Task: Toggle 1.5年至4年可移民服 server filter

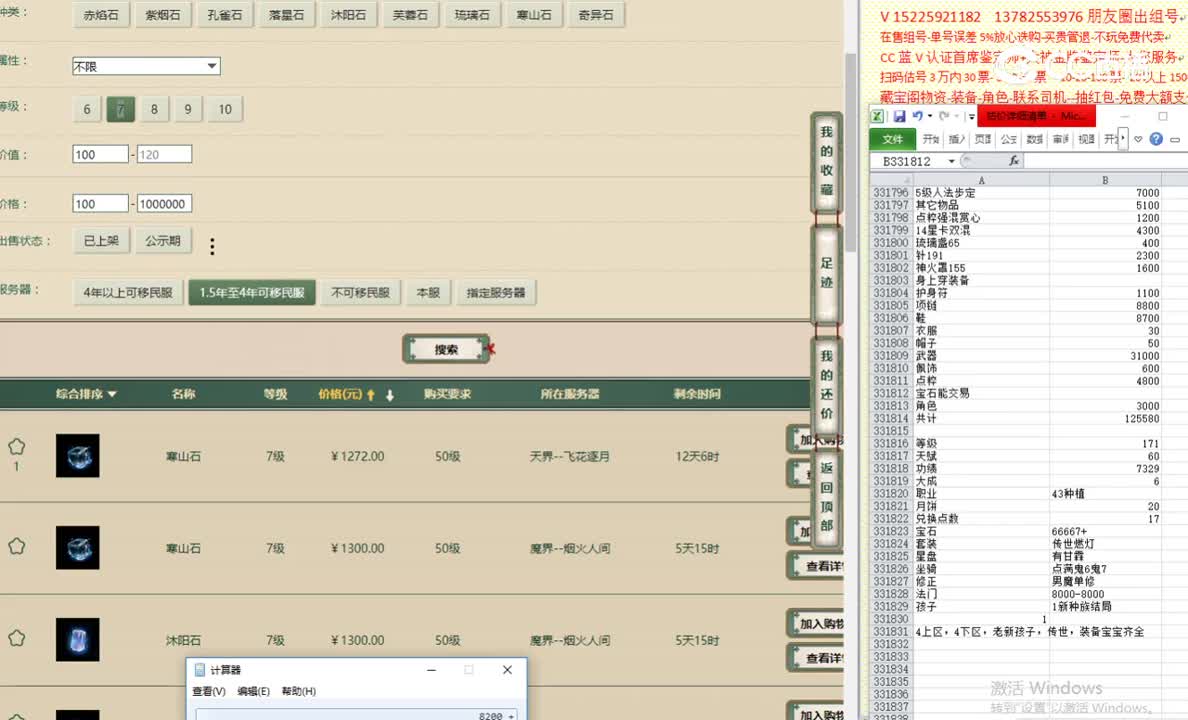Action: tap(252, 293)
